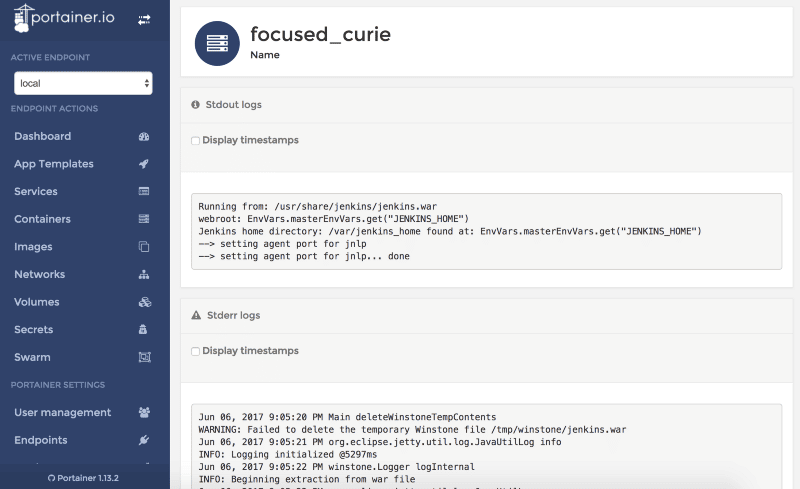Click the Images clone icon
Image resolution: width=800 pixels, height=489 pixels.
tap(144, 247)
